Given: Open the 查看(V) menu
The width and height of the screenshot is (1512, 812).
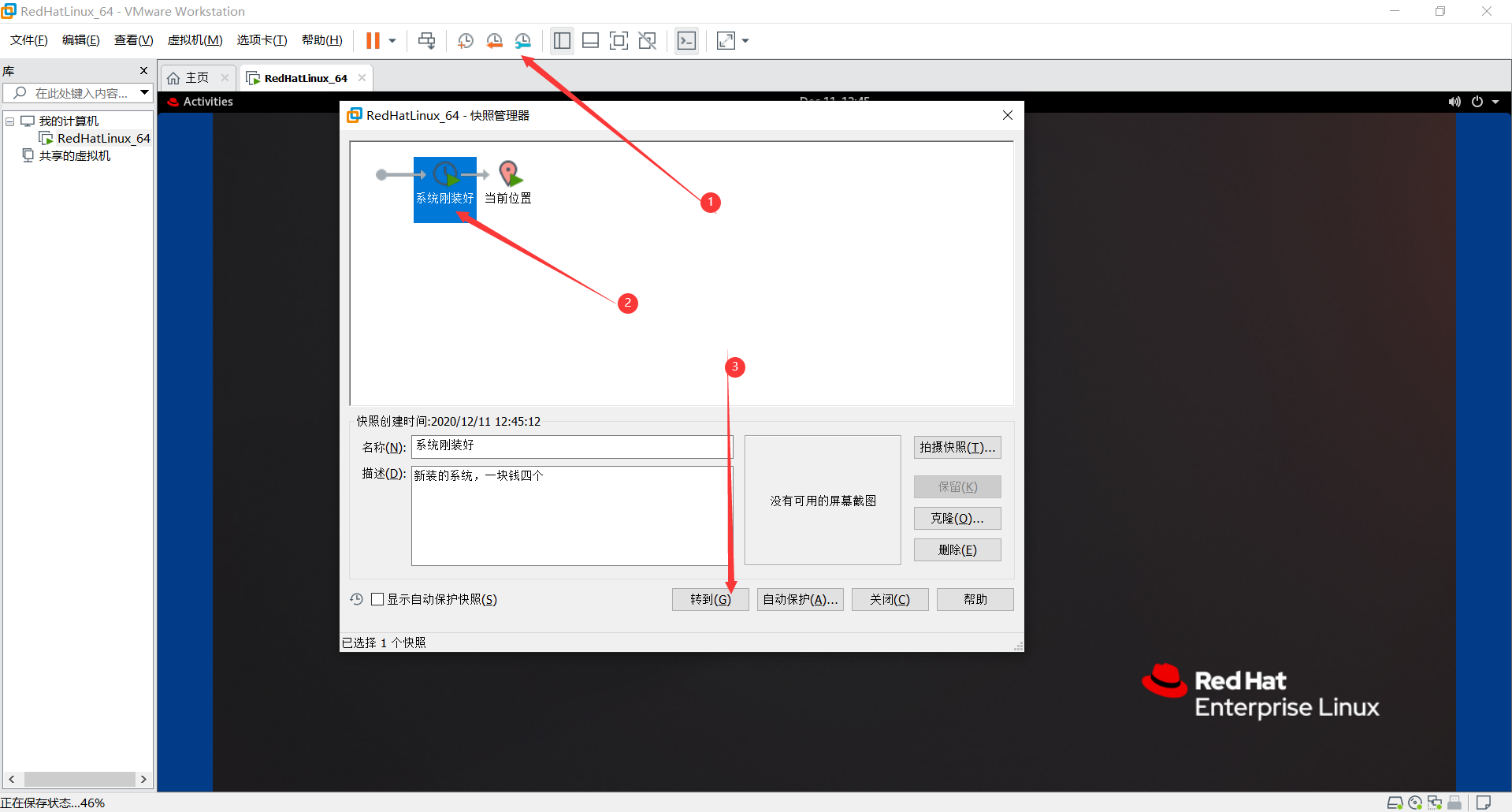Looking at the screenshot, I should (133, 40).
